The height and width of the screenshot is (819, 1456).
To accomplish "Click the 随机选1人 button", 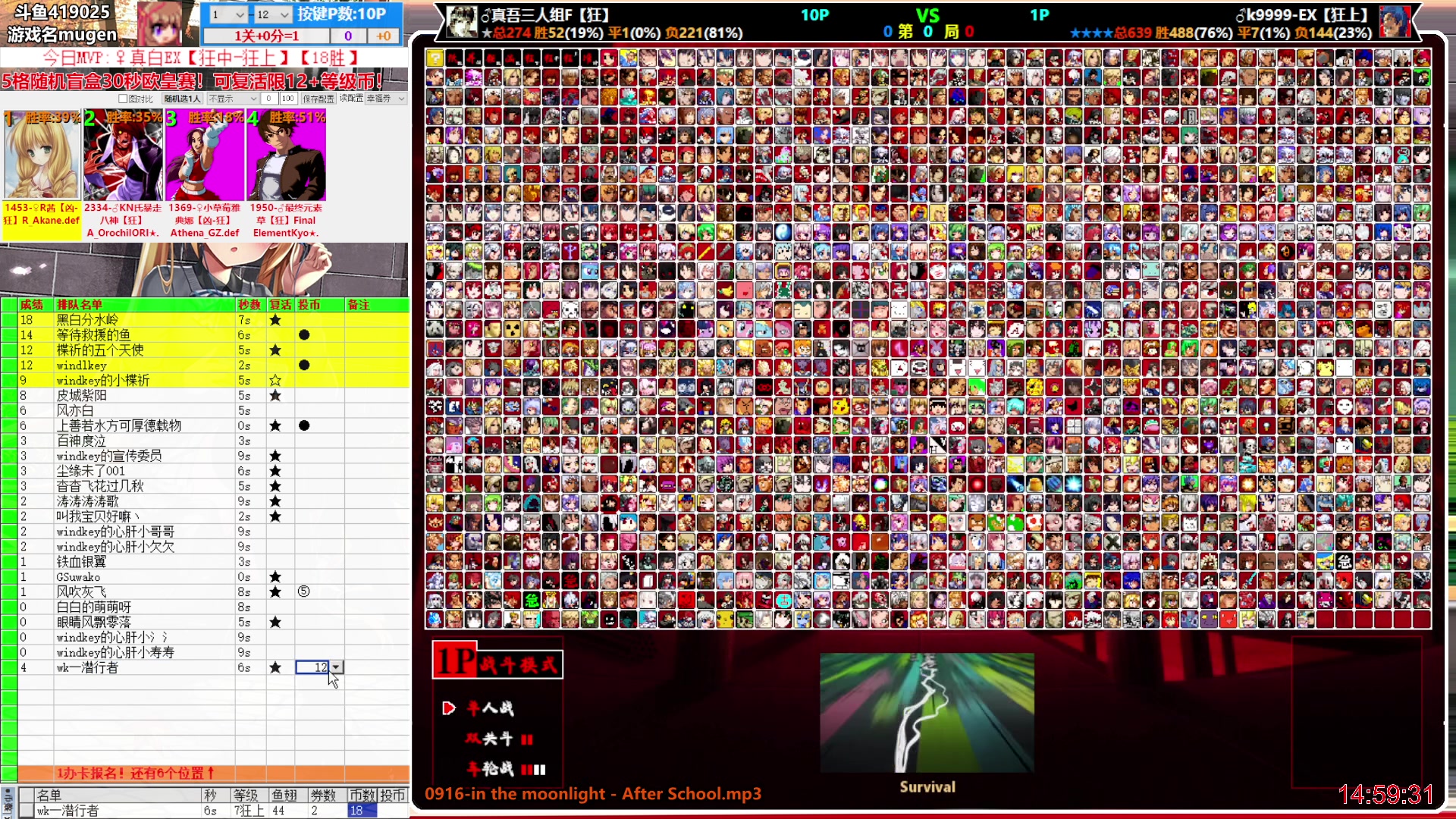I will 183,99.
